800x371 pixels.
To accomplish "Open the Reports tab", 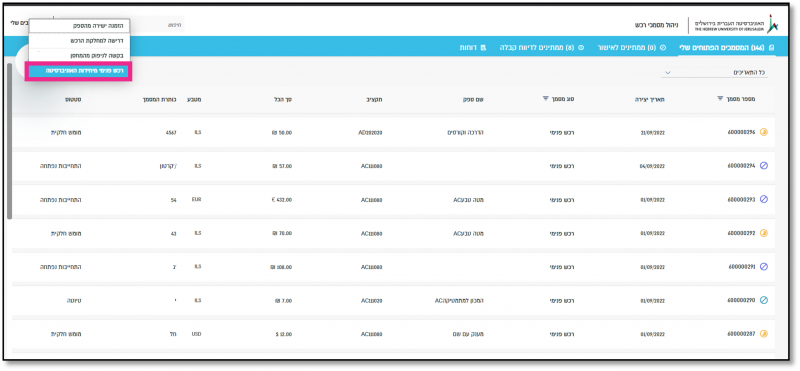I will point(472,47).
